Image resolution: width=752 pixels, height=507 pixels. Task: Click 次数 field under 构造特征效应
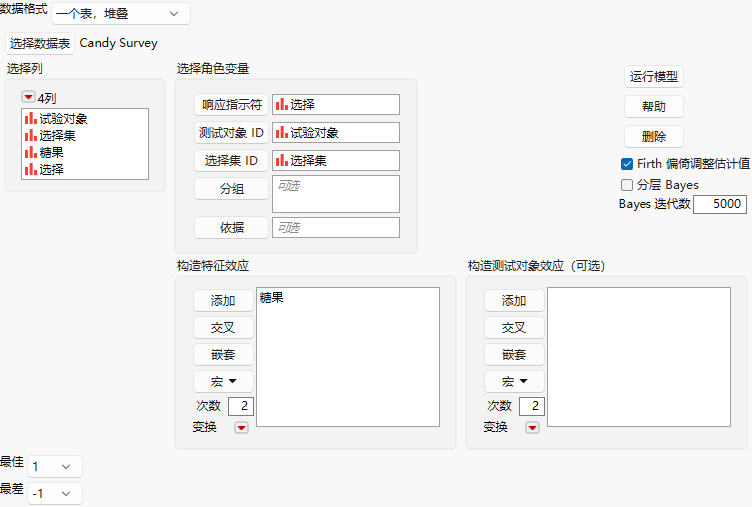click(x=241, y=406)
